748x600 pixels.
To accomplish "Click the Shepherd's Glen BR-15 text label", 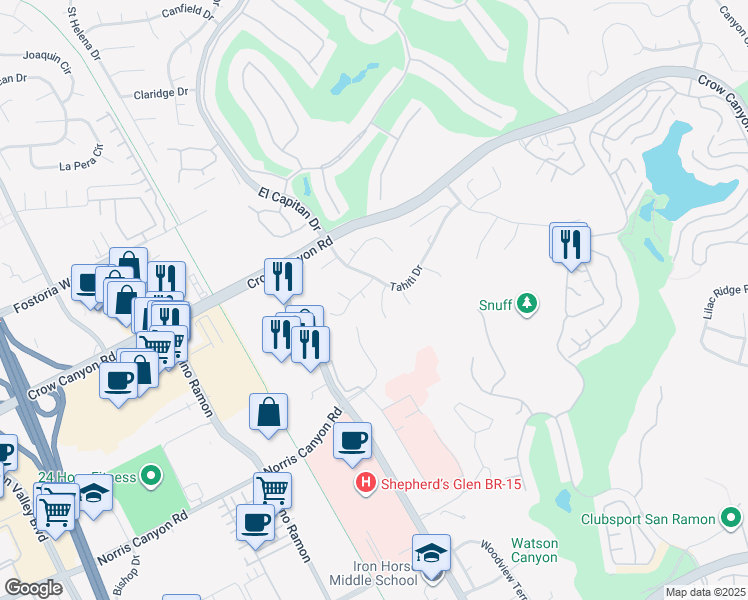I will (451, 484).
